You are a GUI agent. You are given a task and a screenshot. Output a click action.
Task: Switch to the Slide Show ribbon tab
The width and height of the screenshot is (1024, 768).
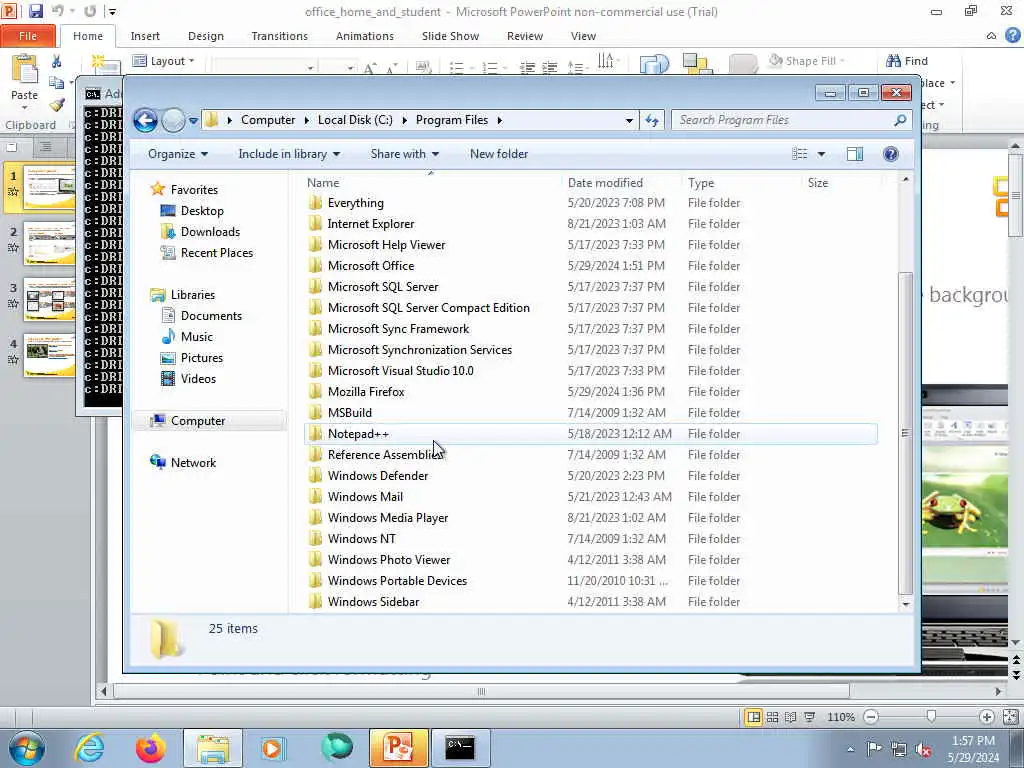450,36
